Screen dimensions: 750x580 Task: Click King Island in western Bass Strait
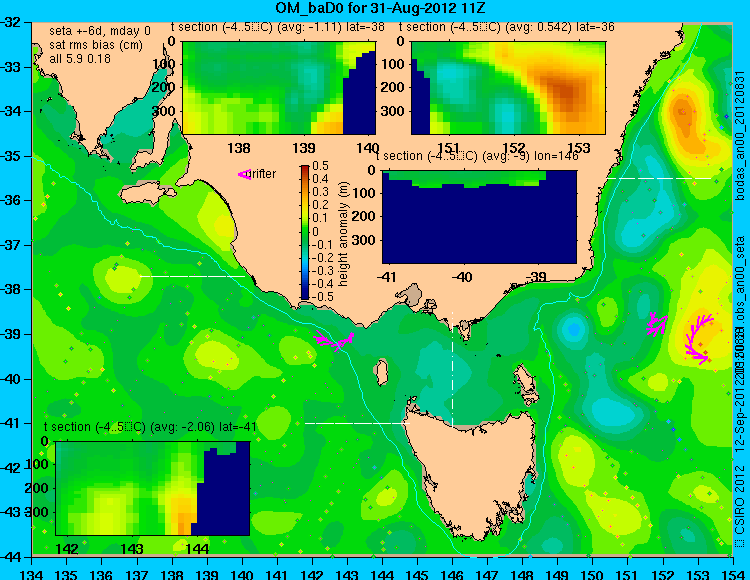coord(381,372)
